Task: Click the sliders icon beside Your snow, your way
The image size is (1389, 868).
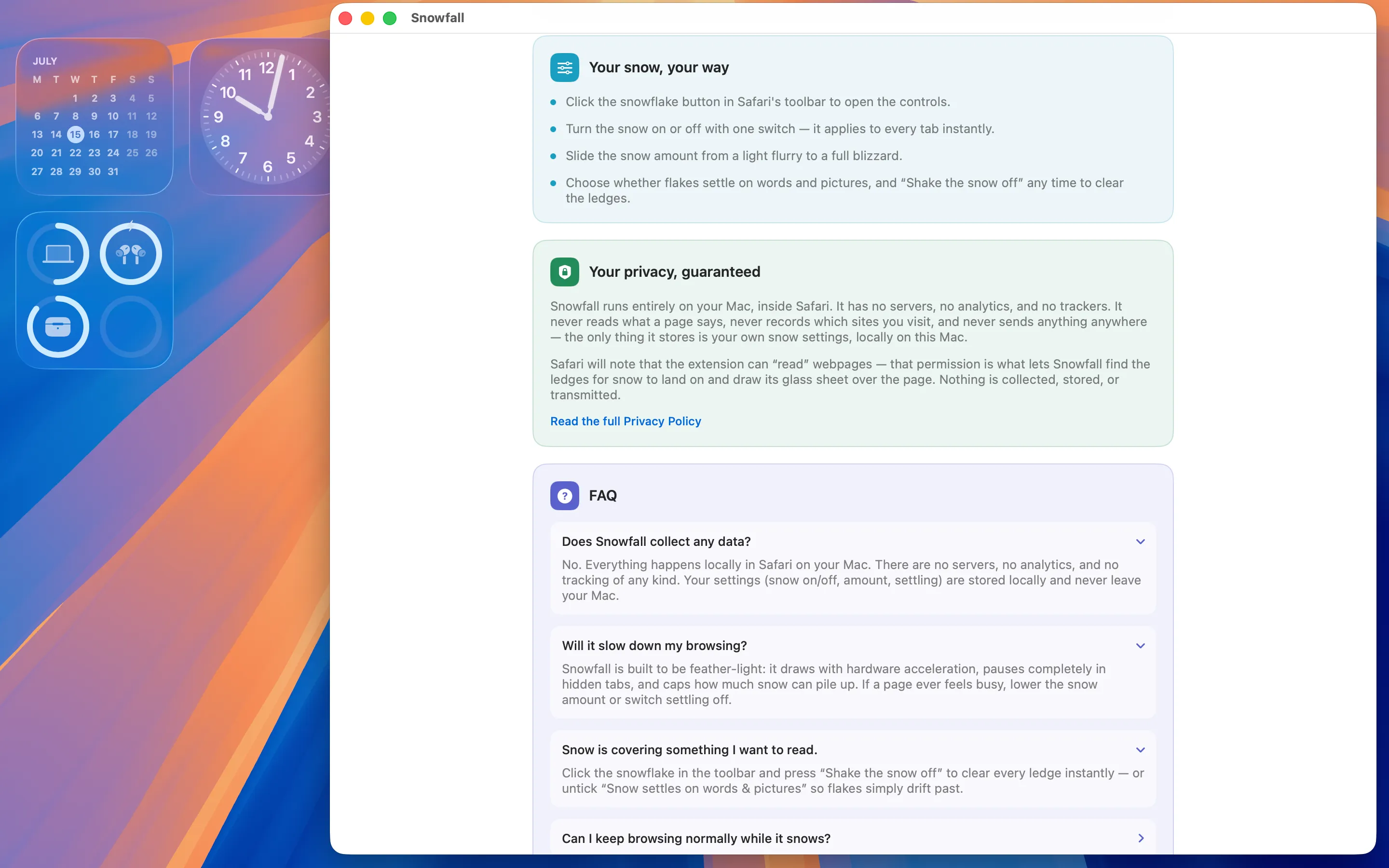Action: pyautogui.click(x=564, y=68)
